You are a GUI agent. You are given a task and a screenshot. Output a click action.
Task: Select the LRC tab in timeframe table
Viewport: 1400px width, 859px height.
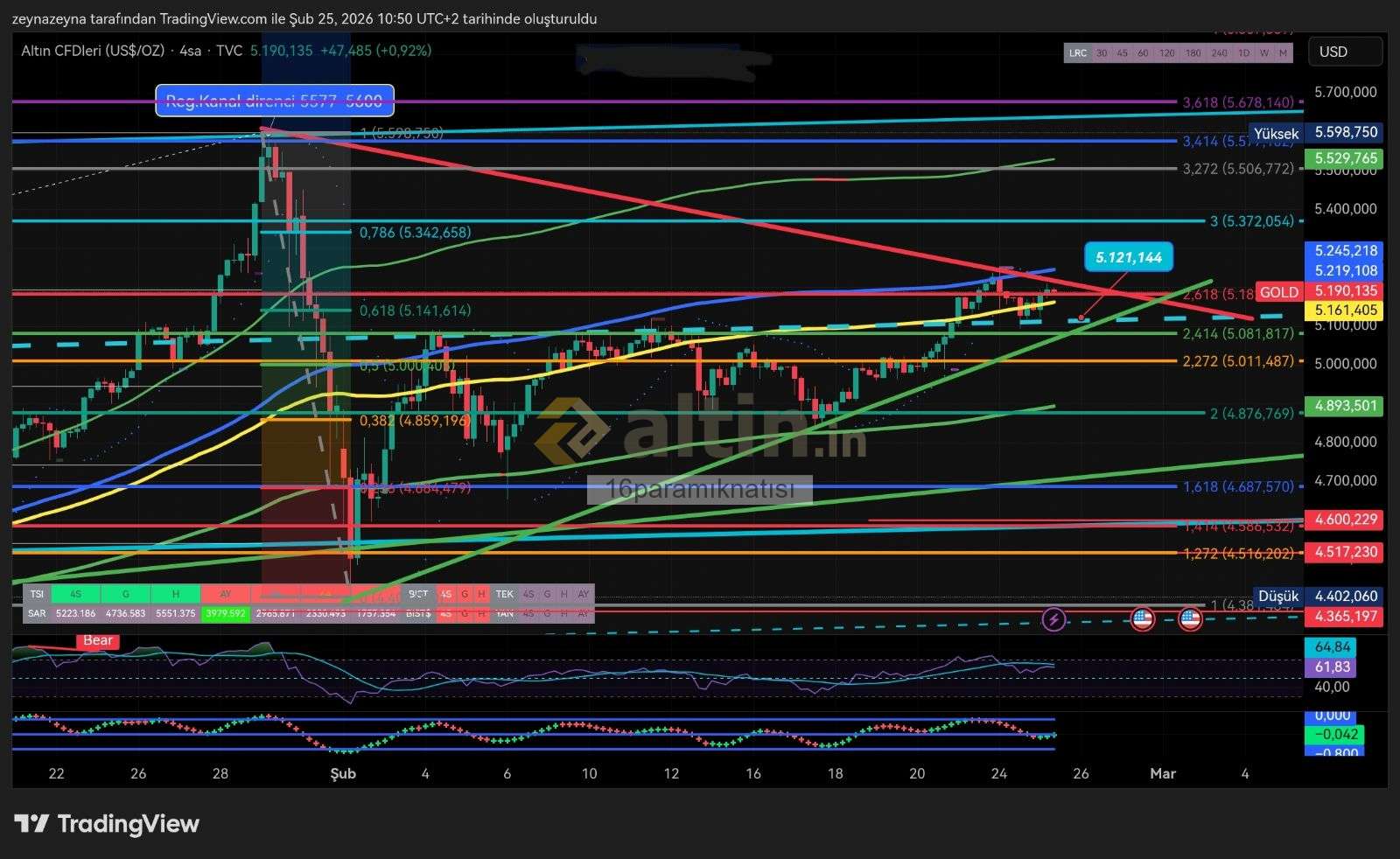[1078, 53]
